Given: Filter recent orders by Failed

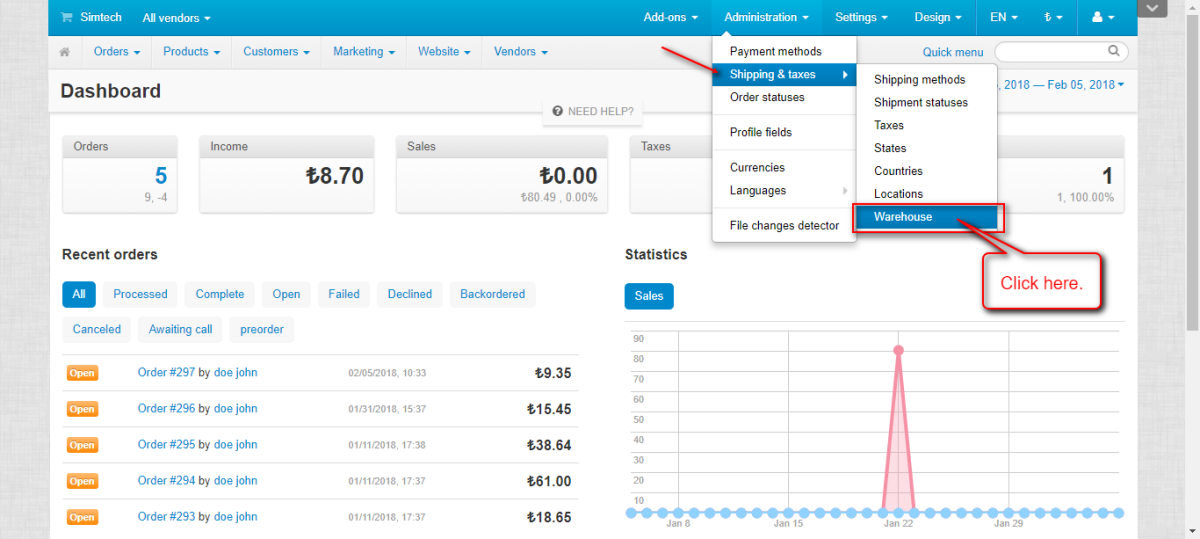Looking at the screenshot, I should coord(344,294).
